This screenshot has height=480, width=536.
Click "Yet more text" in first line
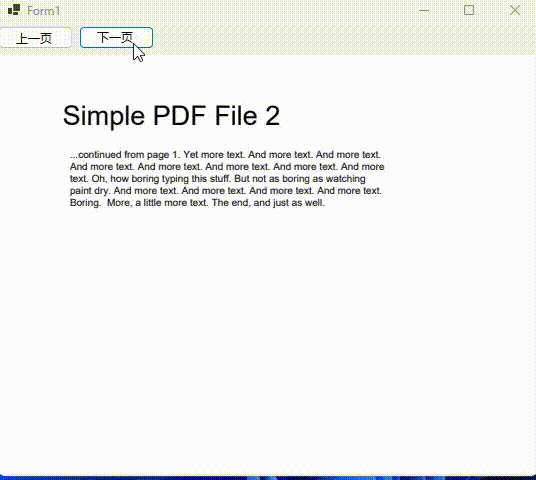click(214, 155)
